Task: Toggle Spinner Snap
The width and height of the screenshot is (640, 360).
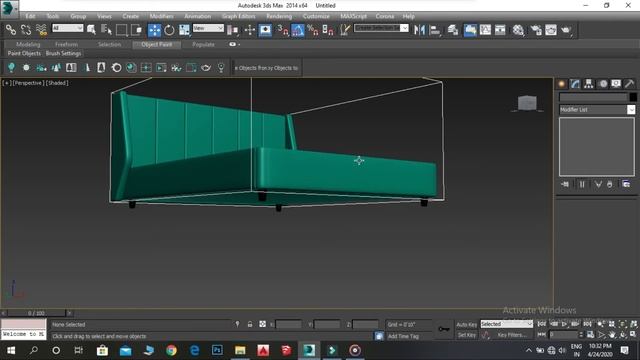Action: coord(328,30)
